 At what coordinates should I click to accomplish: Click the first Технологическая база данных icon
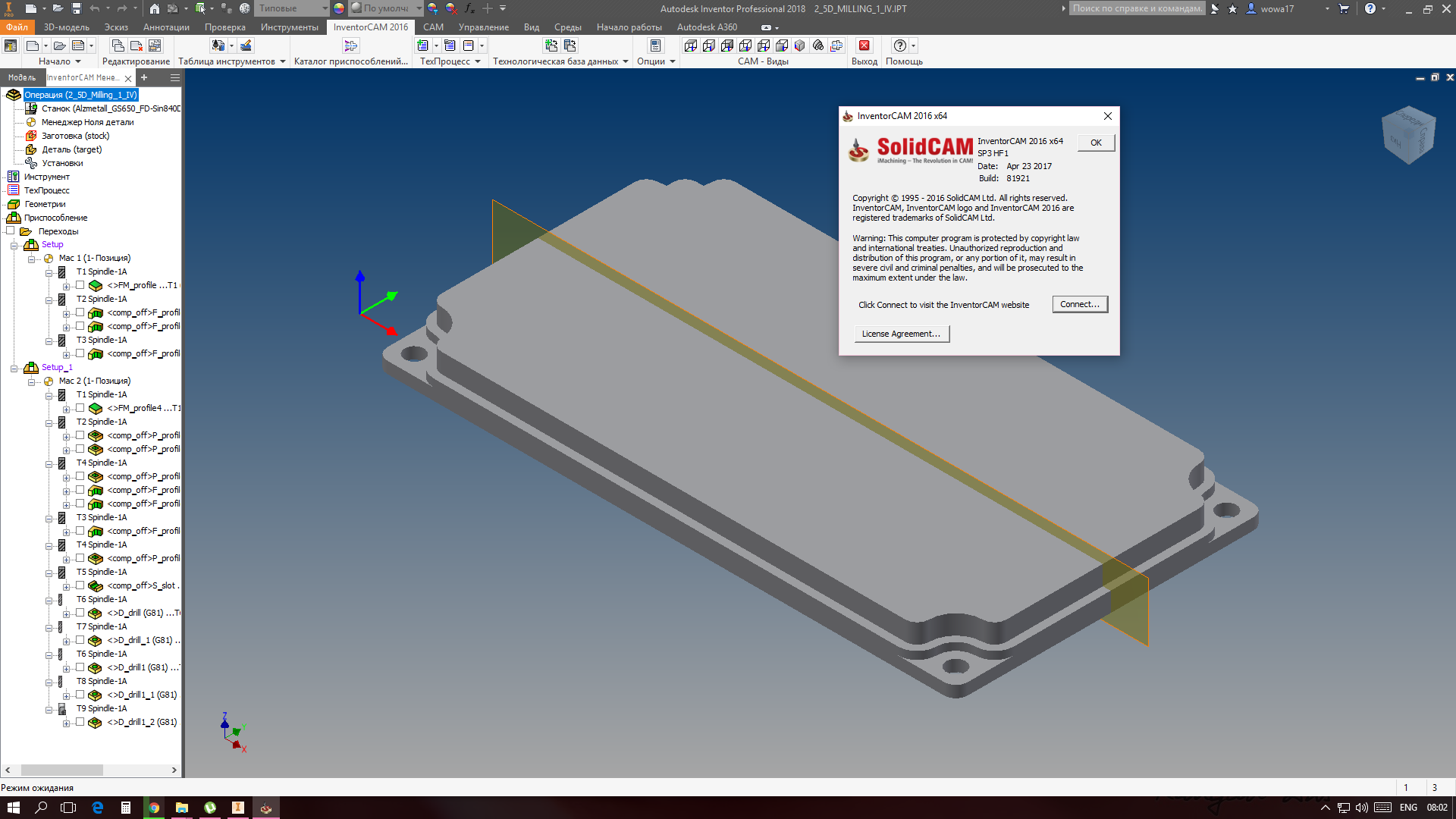coord(551,45)
